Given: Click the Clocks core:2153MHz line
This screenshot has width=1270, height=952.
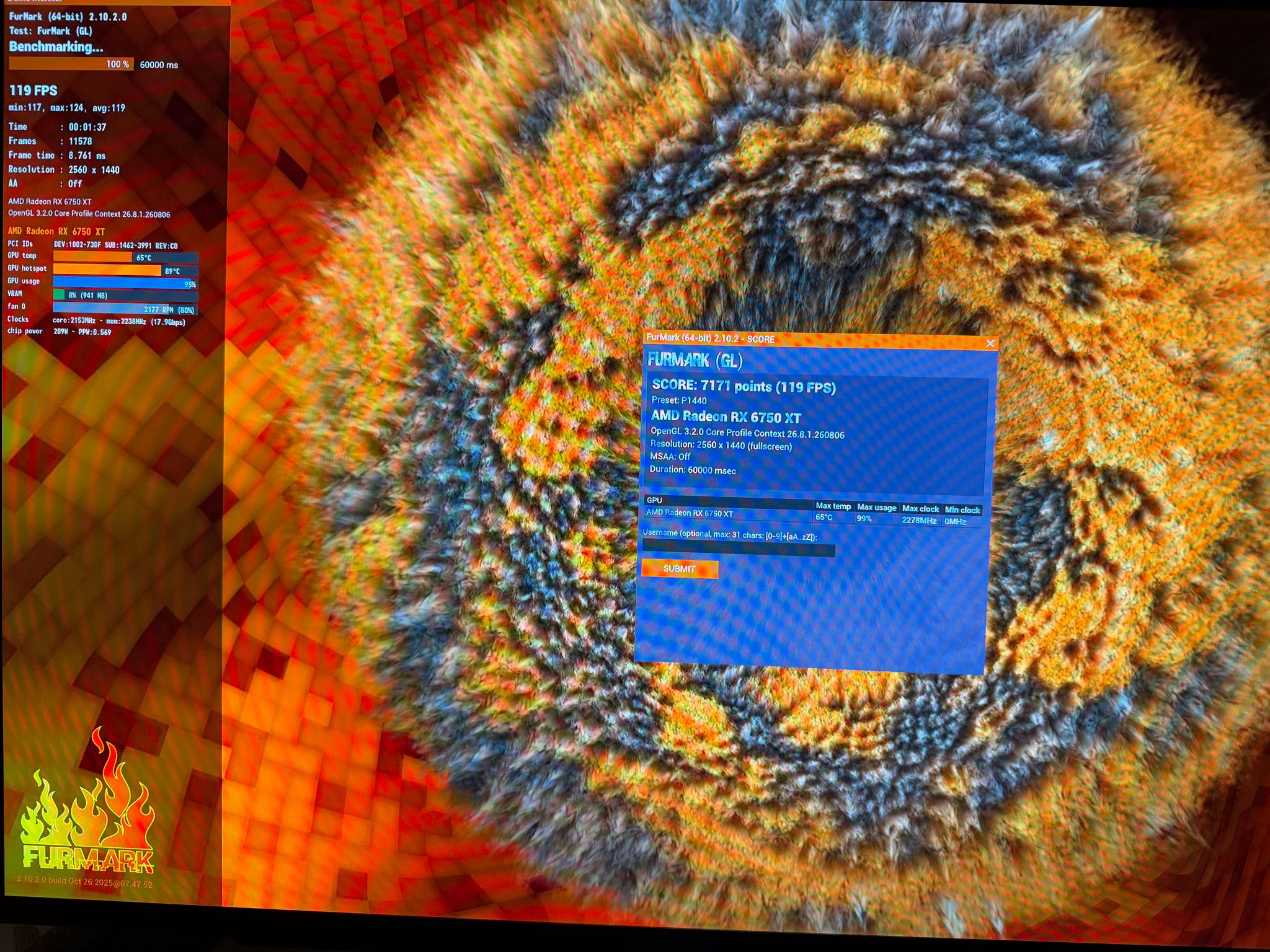Looking at the screenshot, I should (x=97, y=321).
